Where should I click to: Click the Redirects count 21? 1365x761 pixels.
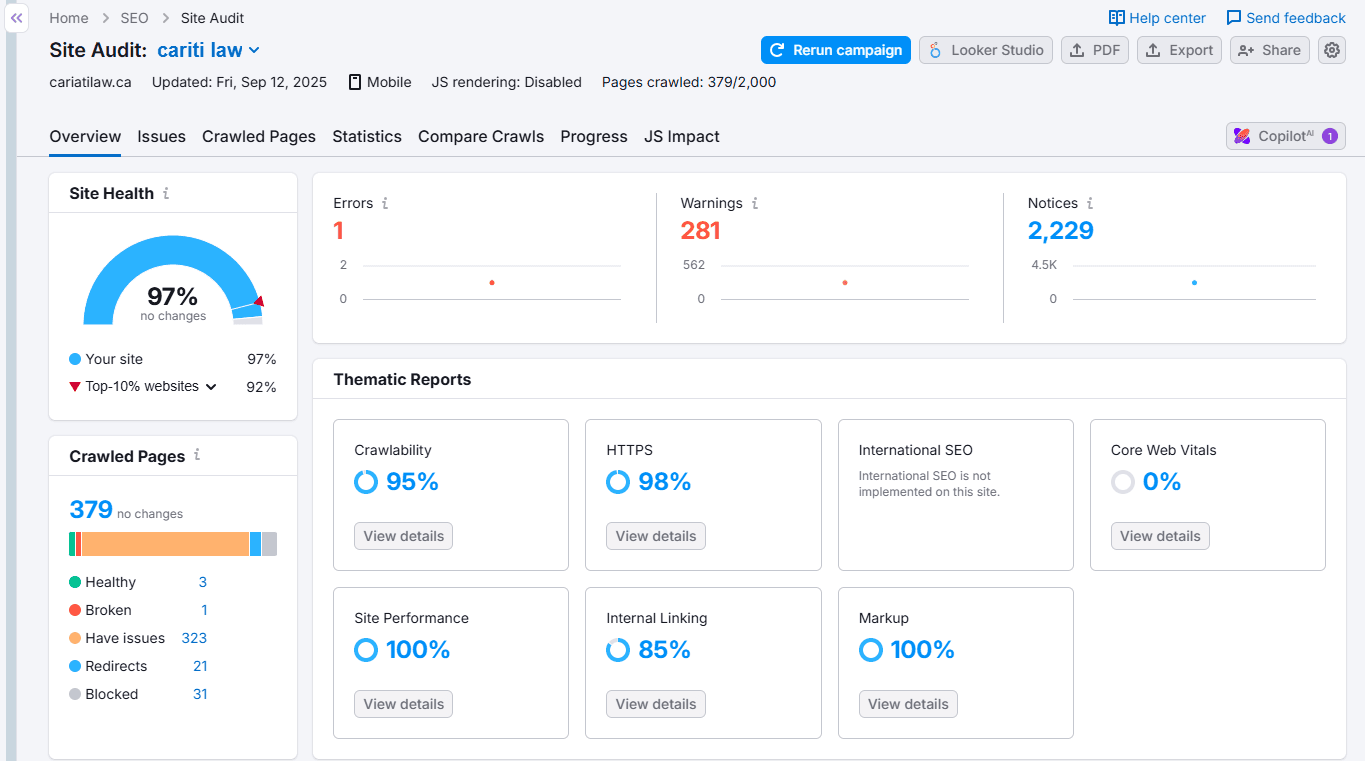[200, 666]
